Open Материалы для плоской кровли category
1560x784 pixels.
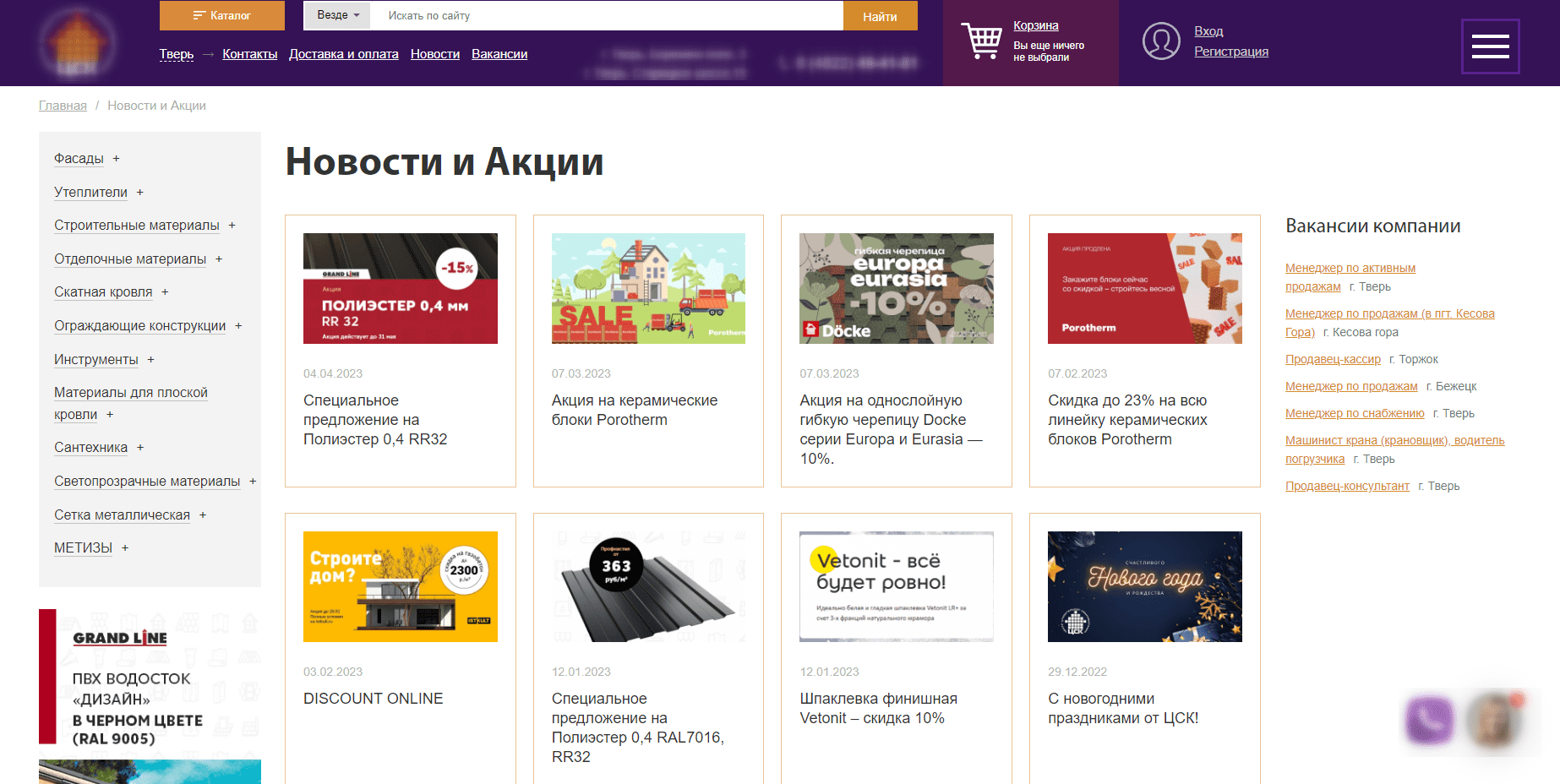click(130, 404)
